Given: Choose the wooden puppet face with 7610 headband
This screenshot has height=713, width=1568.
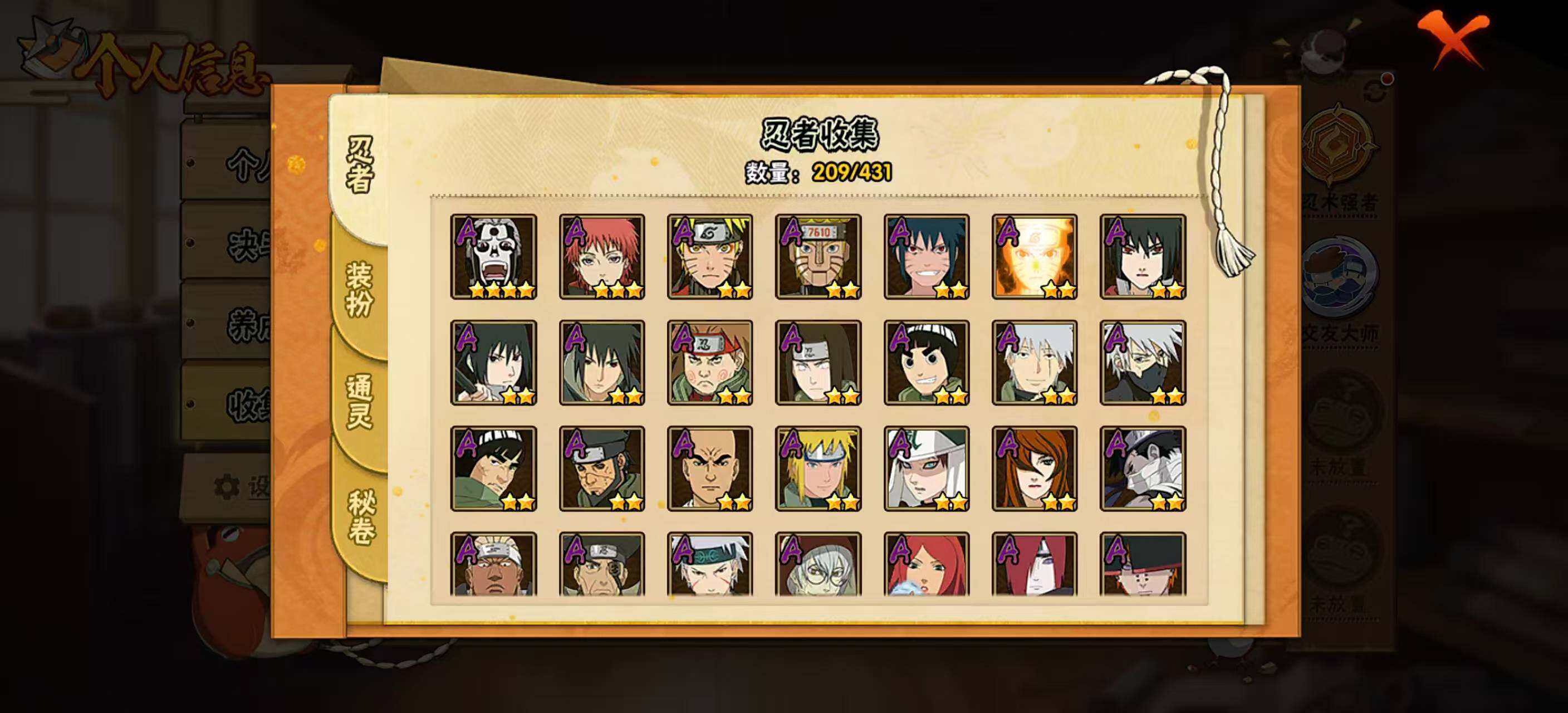Looking at the screenshot, I should point(818,256).
